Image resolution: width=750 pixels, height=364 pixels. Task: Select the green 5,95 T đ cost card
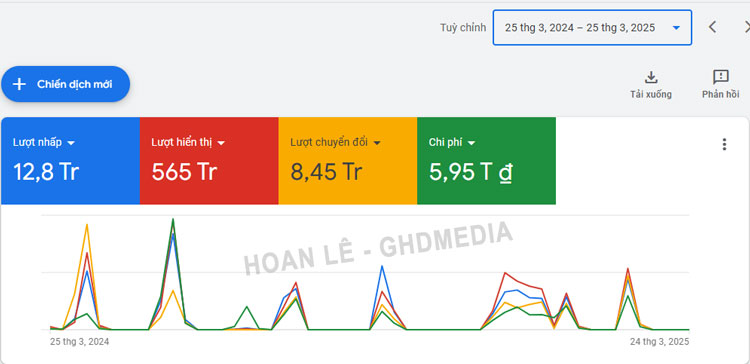[x=486, y=161]
